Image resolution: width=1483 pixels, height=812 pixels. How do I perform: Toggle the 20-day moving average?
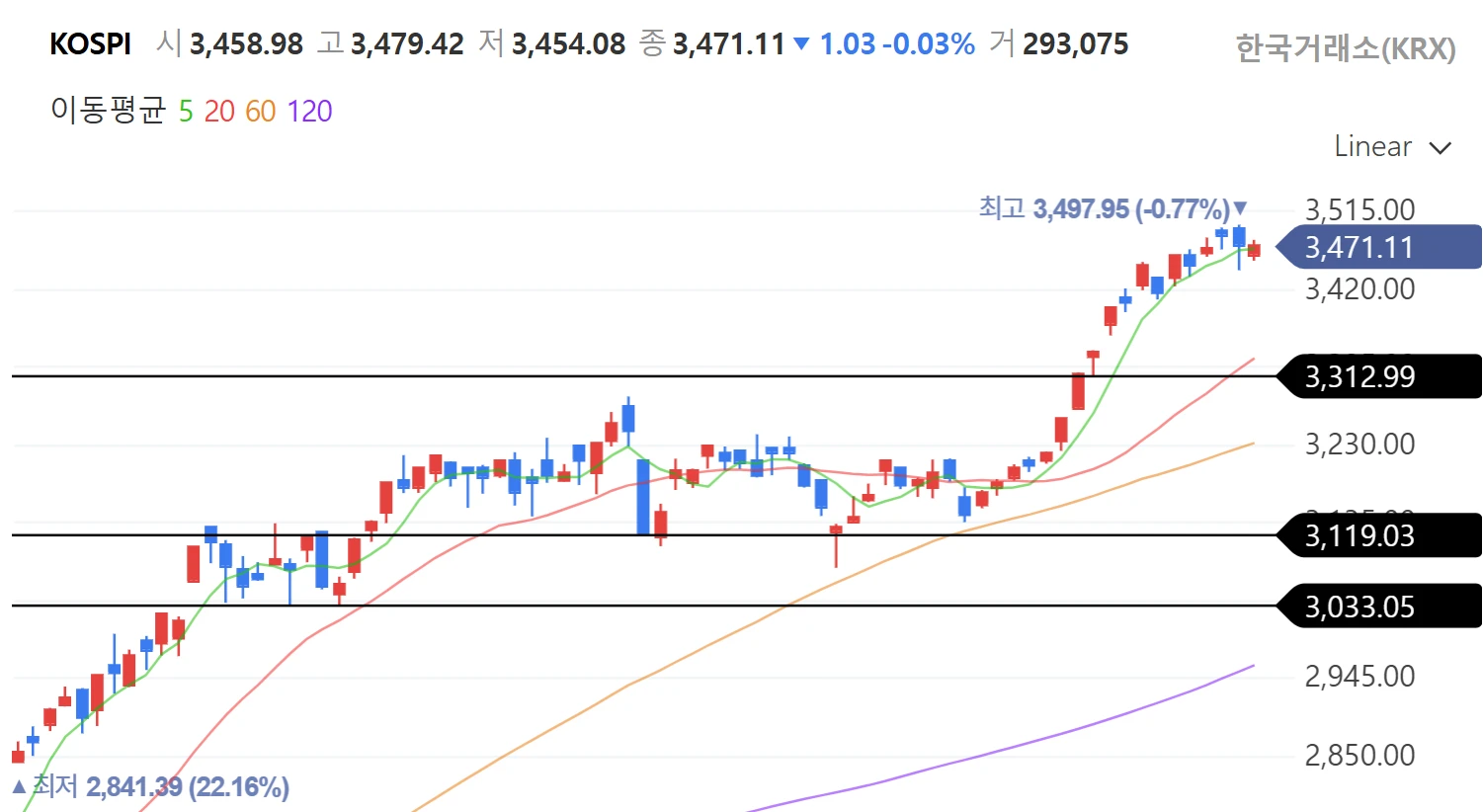pos(219,112)
